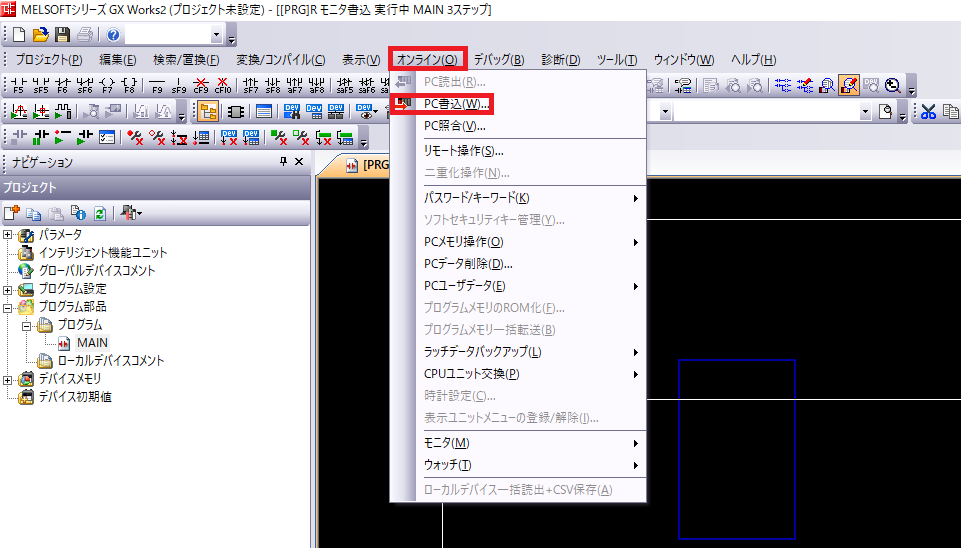Select インテリジェント機能ユニット in the tree
Viewport: 961px width, 548px height.
click(103, 252)
